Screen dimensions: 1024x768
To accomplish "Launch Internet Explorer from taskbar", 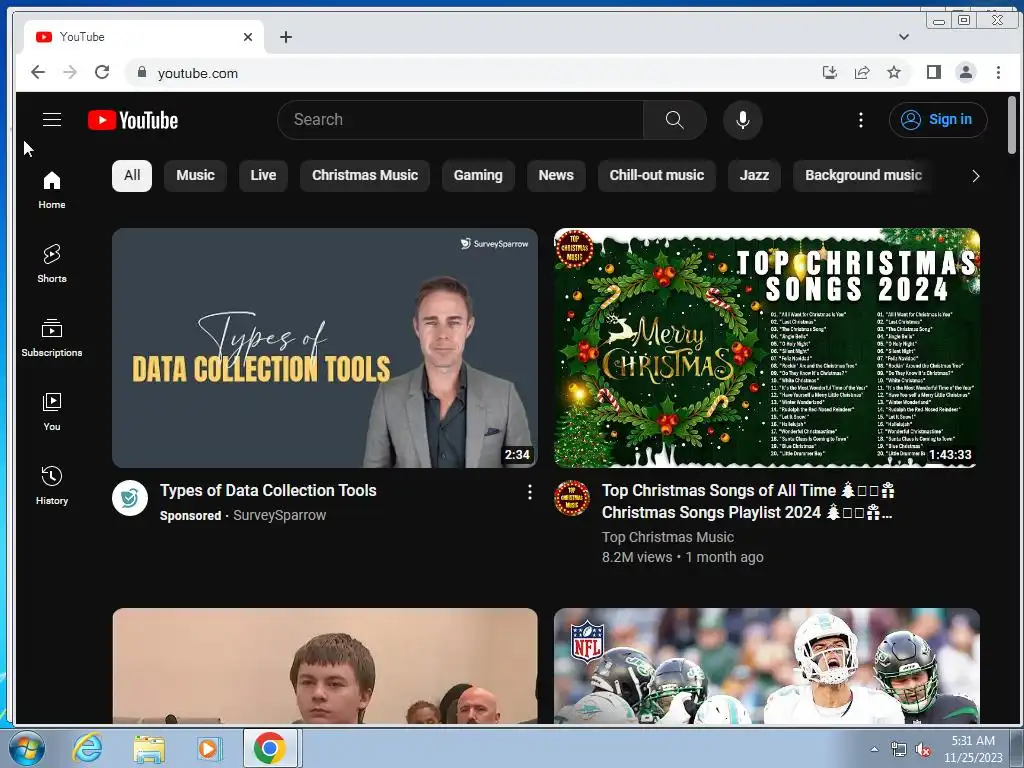I will [87, 748].
